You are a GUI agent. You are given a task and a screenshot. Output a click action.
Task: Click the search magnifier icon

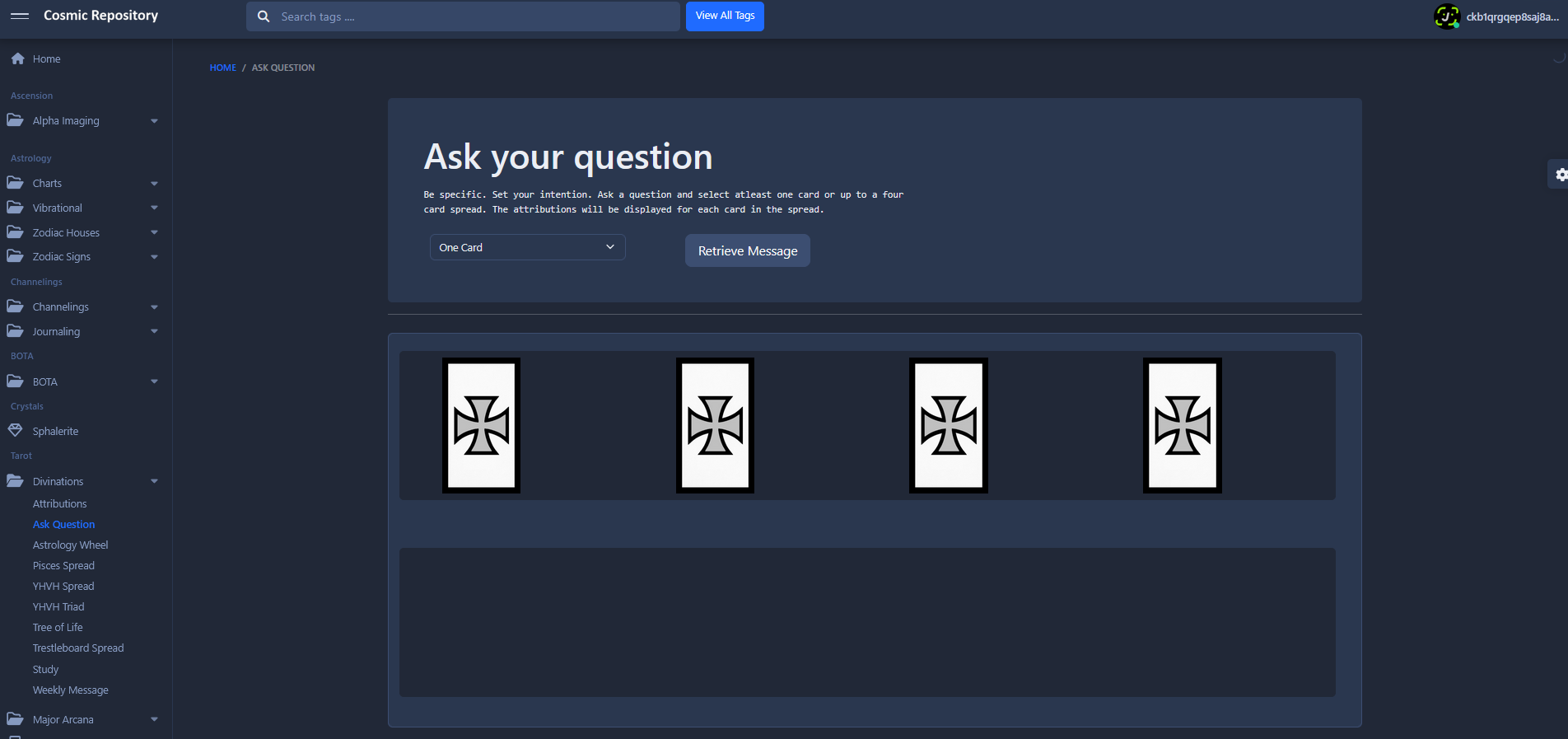[x=264, y=16]
